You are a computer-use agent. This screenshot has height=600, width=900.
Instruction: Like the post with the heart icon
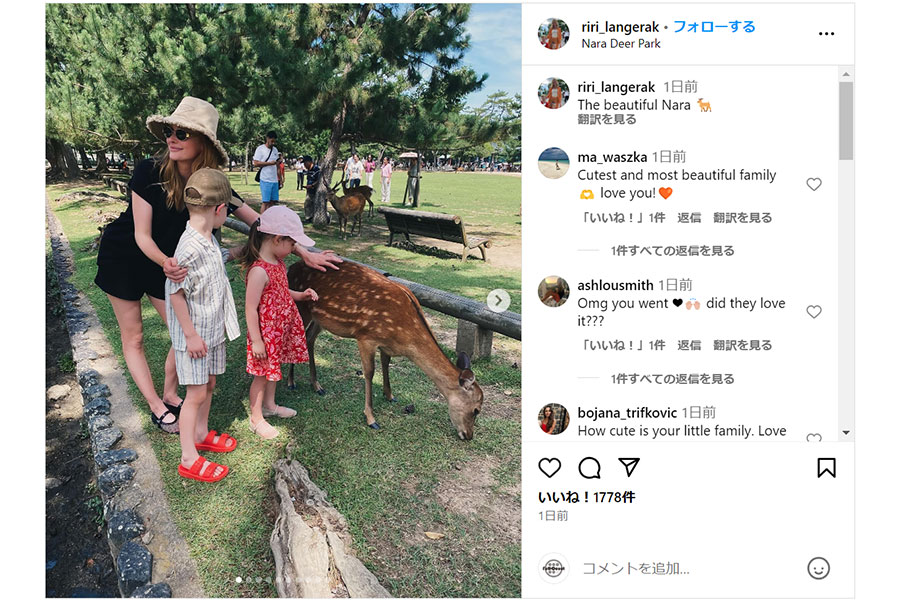[x=549, y=468]
